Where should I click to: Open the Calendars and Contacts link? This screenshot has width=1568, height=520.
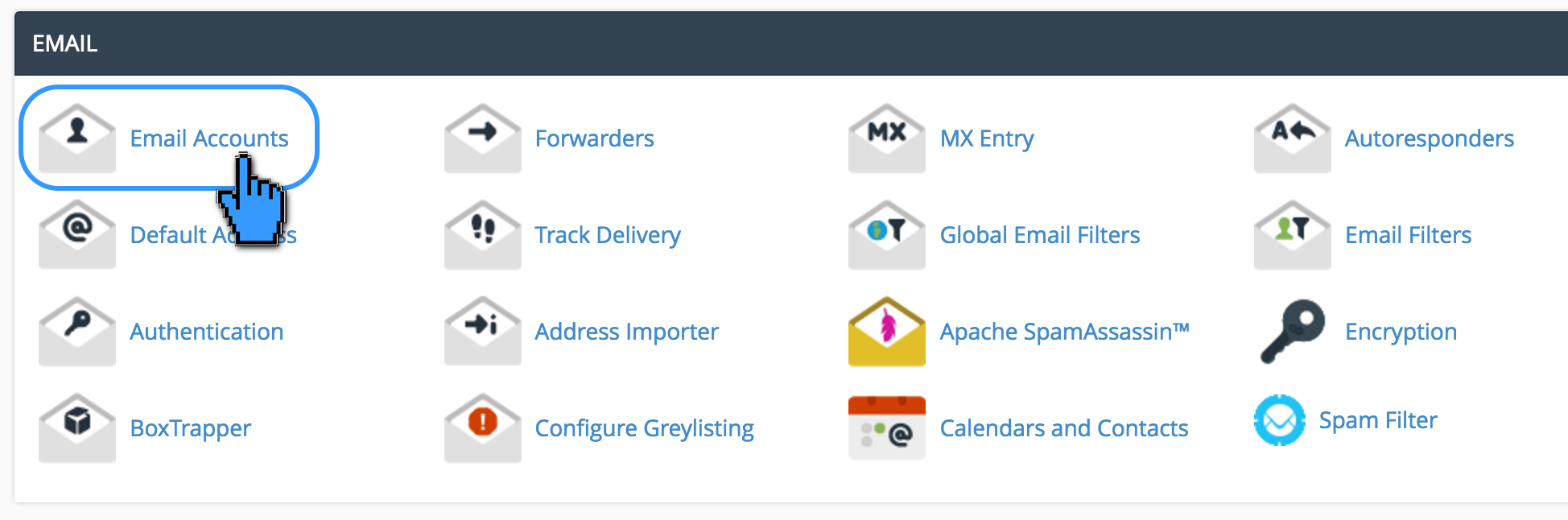coord(1064,427)
